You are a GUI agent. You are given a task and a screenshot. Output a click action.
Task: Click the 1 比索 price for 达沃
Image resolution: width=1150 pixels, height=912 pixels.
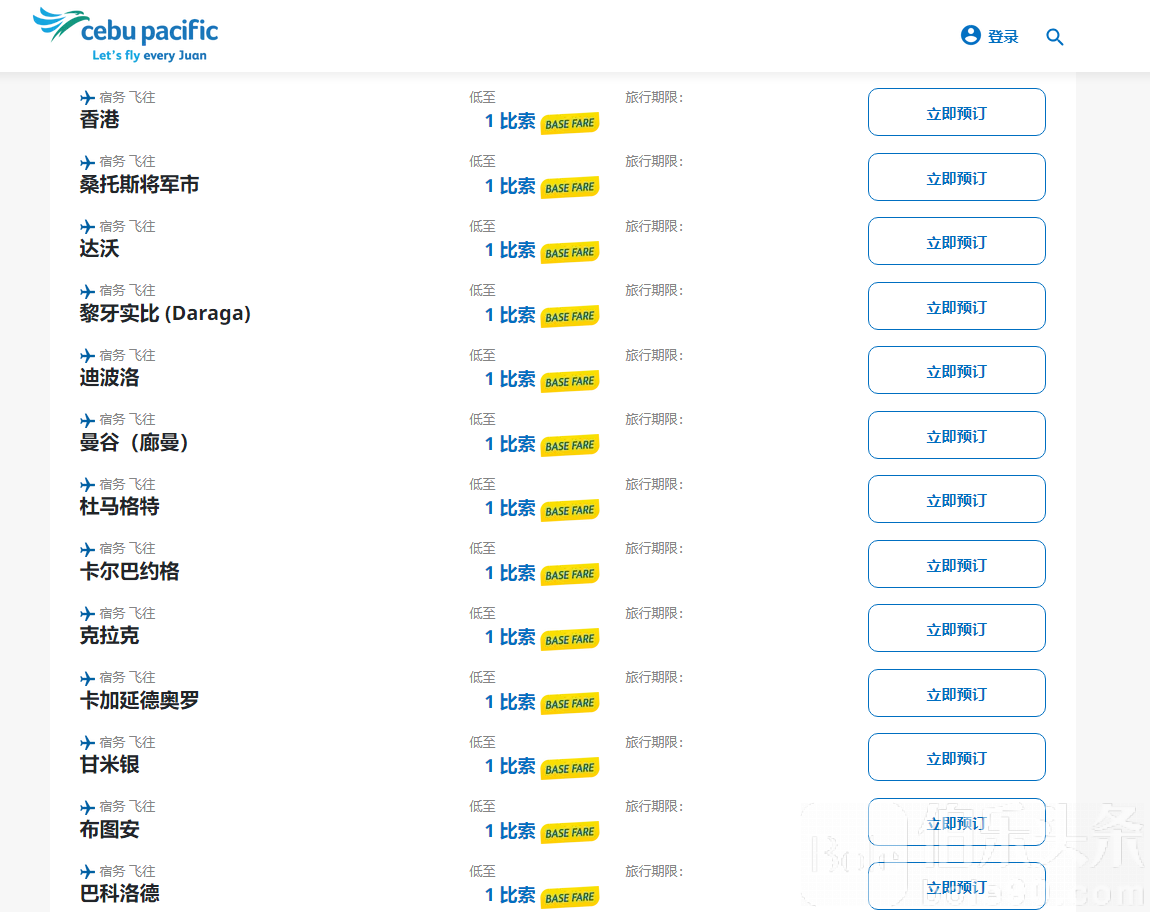pos(510,250)
